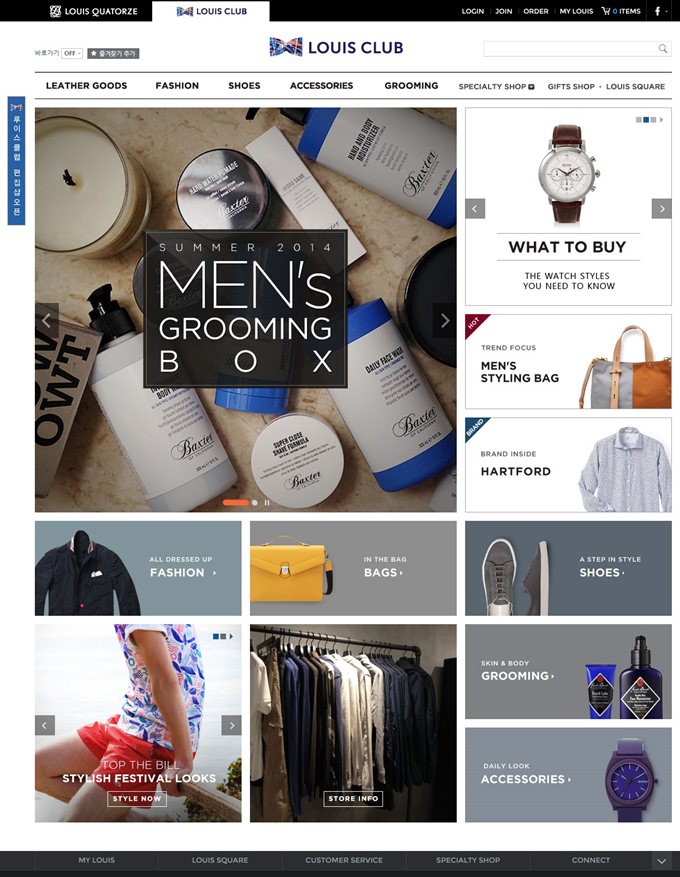
Task: Expand the footer with chevron arrow
Action: point(662,861)
